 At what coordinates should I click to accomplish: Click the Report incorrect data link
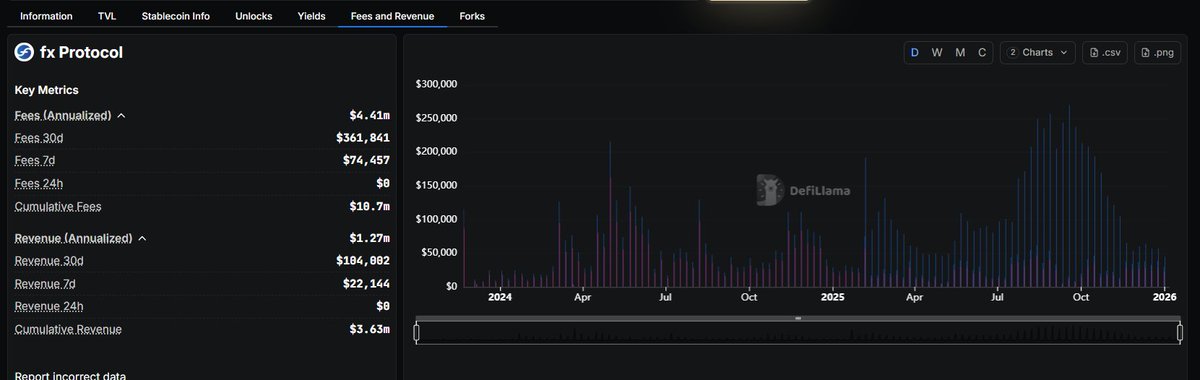pyautogui.click(x=70, y=376)
